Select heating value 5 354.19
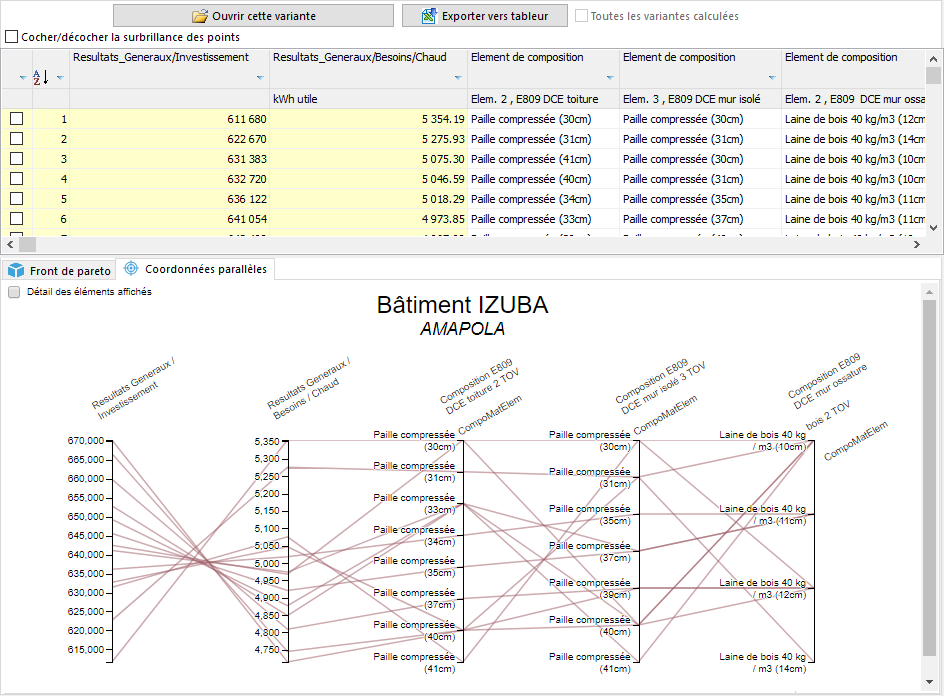Viewport: 944px width, 696px height. (368, 119)
